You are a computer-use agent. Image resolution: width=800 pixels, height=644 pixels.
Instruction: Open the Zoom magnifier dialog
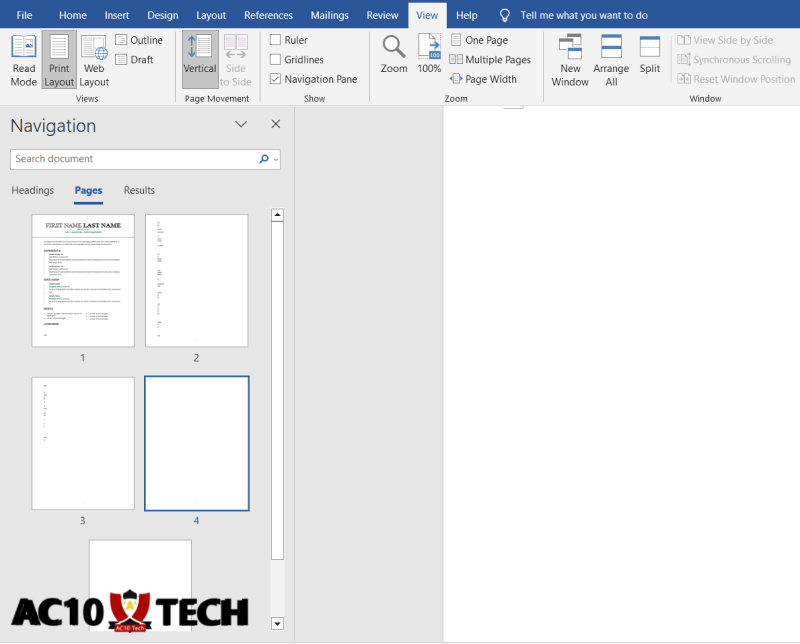pyautogui.click(x=394, y=54)
